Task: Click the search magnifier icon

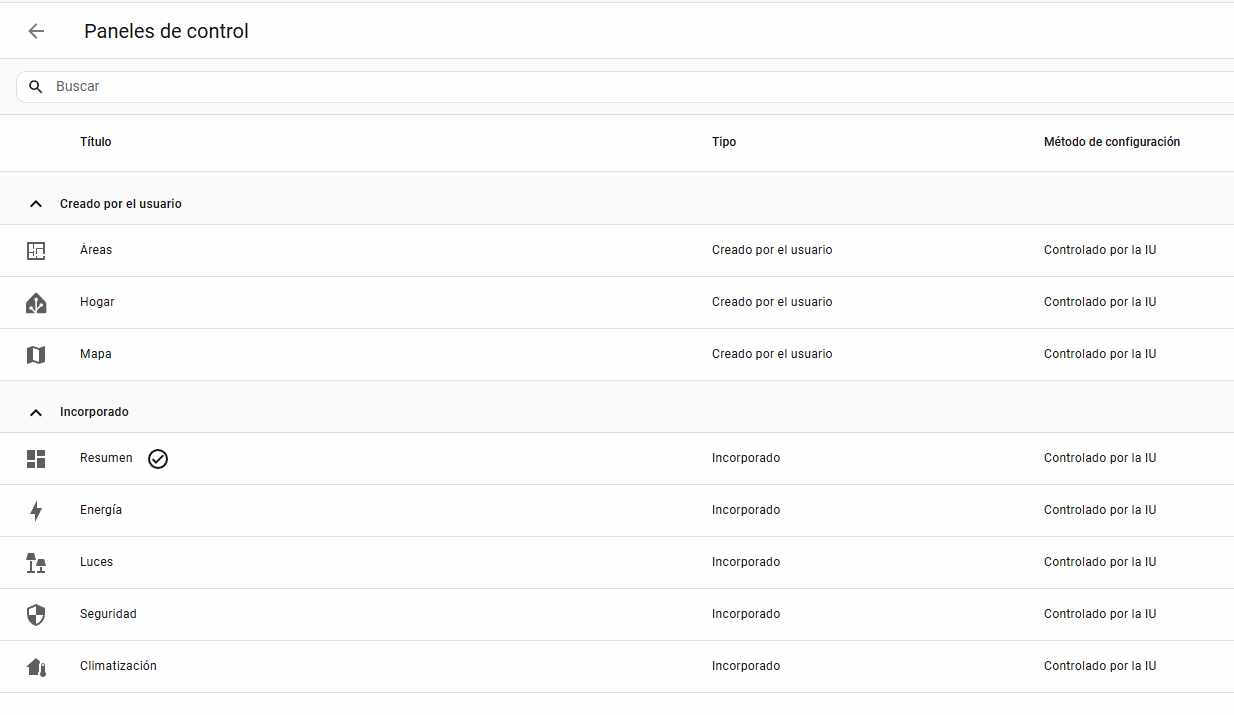Action: [x=36, y=87]
